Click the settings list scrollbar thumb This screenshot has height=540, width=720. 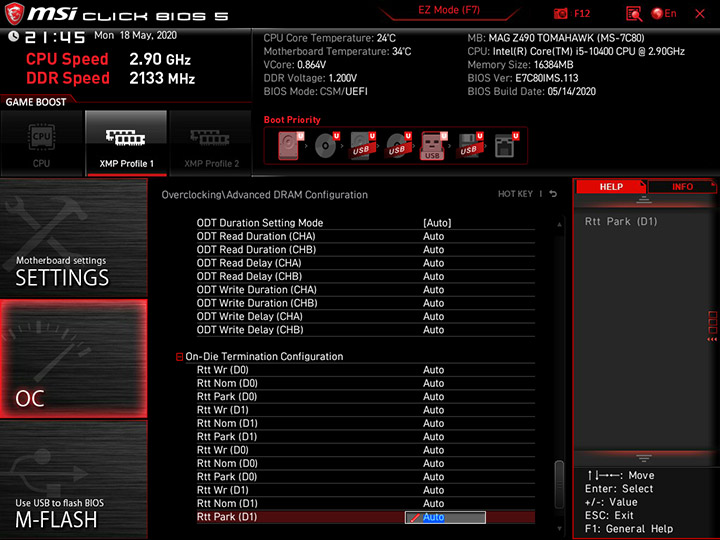(559, 484)
